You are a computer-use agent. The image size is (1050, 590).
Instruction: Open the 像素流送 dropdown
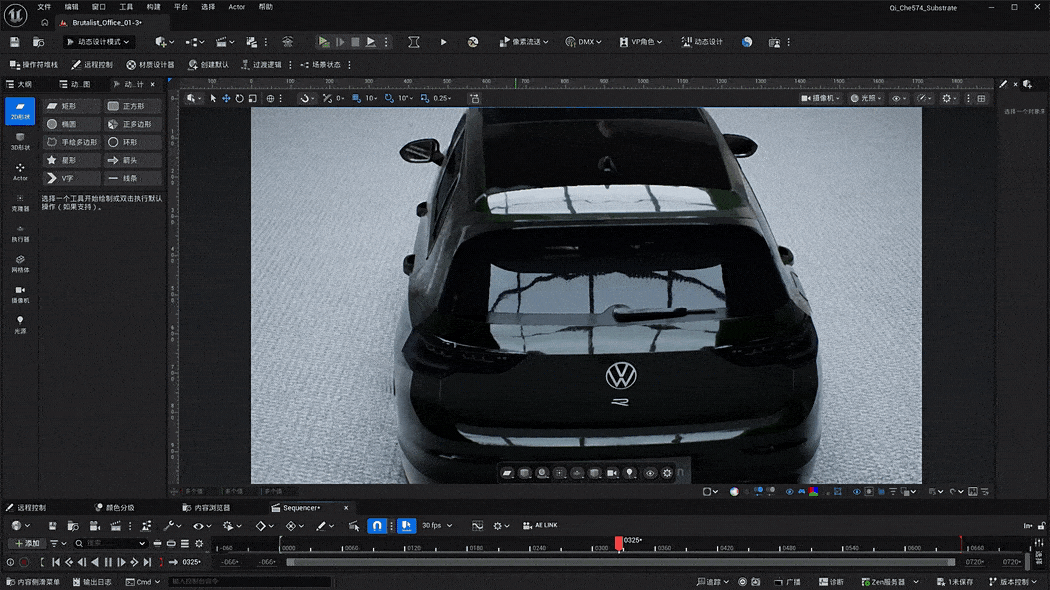[524, 42]
